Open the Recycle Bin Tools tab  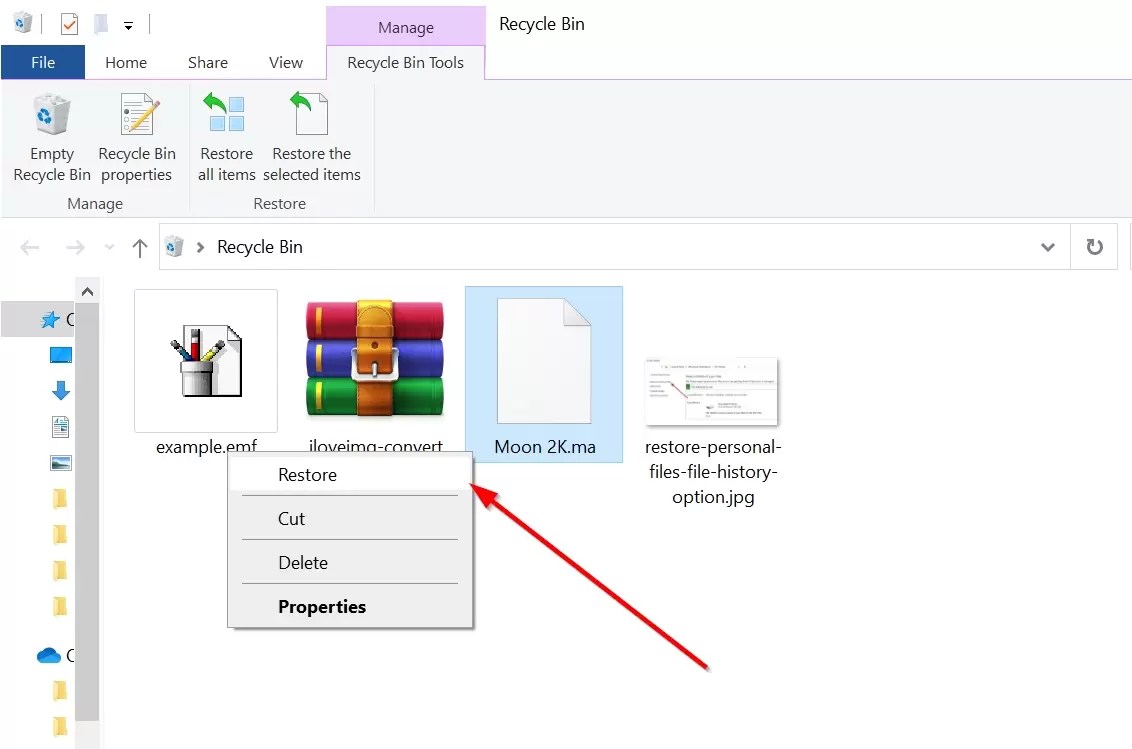(x=404, y=62)
